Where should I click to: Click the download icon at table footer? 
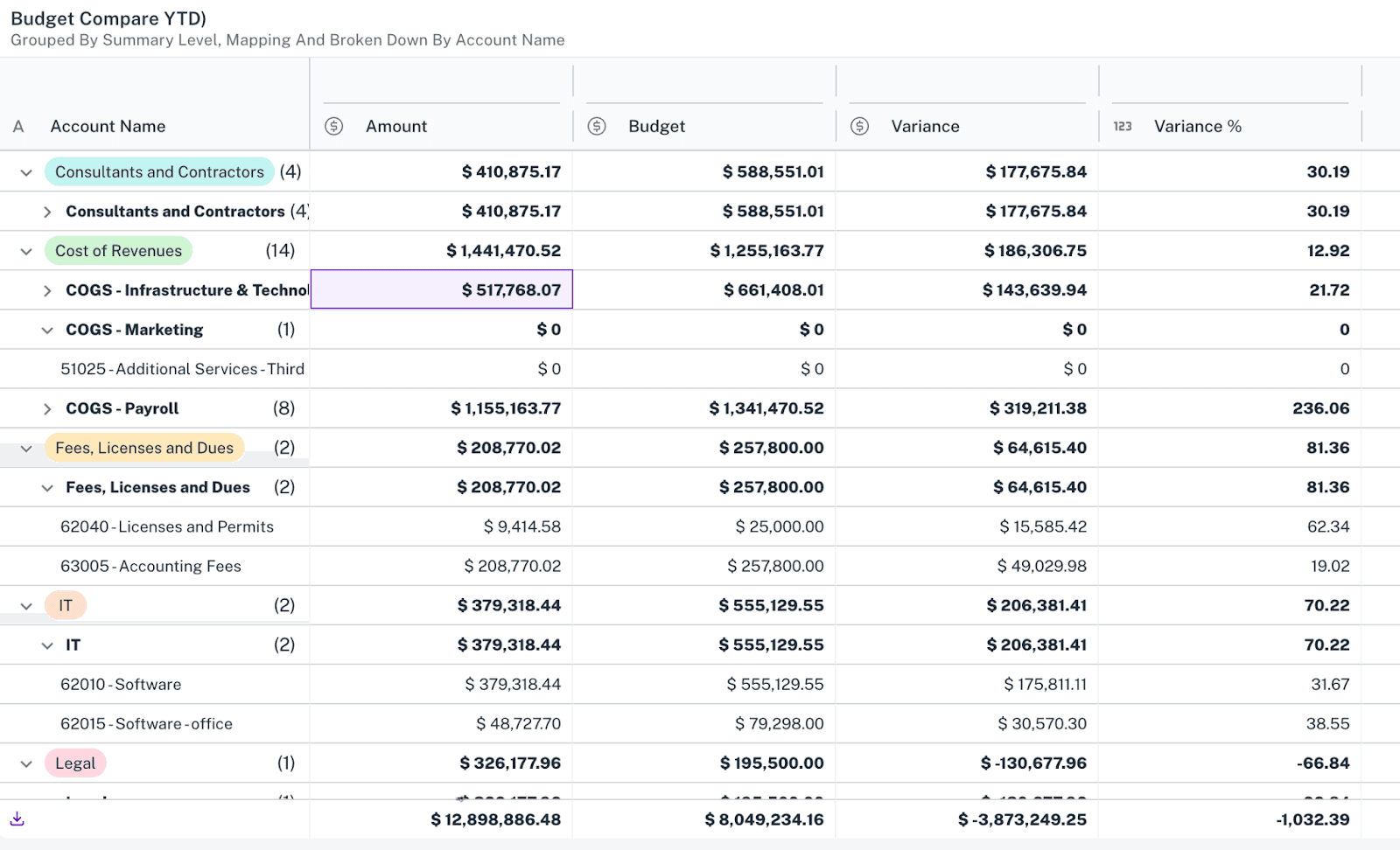17,819
